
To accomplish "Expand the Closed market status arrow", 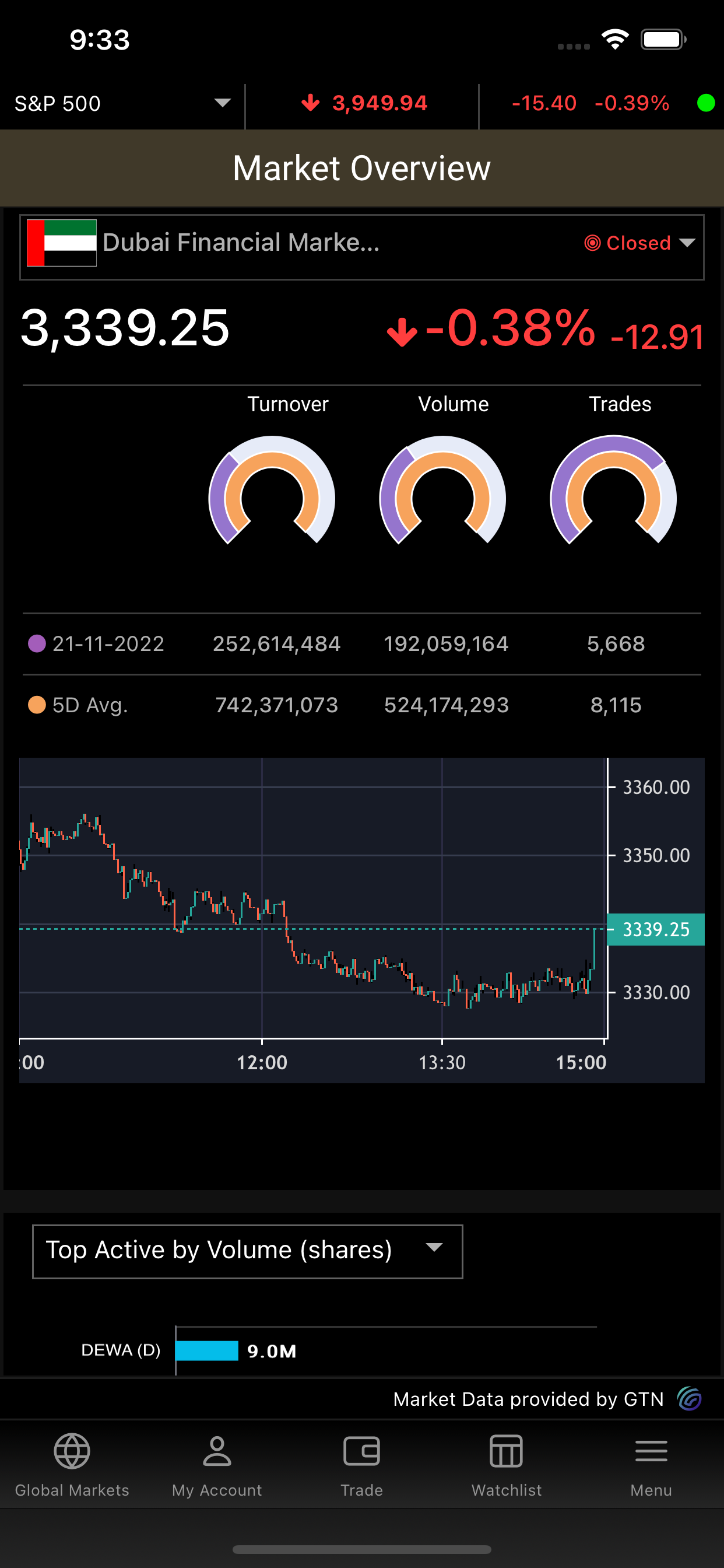I will [687, 243].
